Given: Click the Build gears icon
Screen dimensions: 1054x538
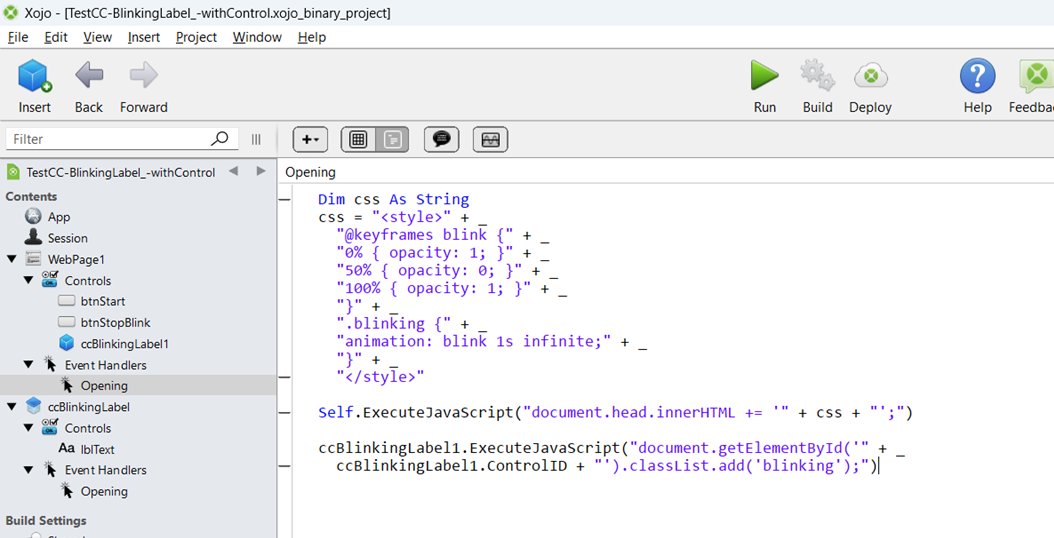Looking at the screenshot, I should click(x=817, y=75).
